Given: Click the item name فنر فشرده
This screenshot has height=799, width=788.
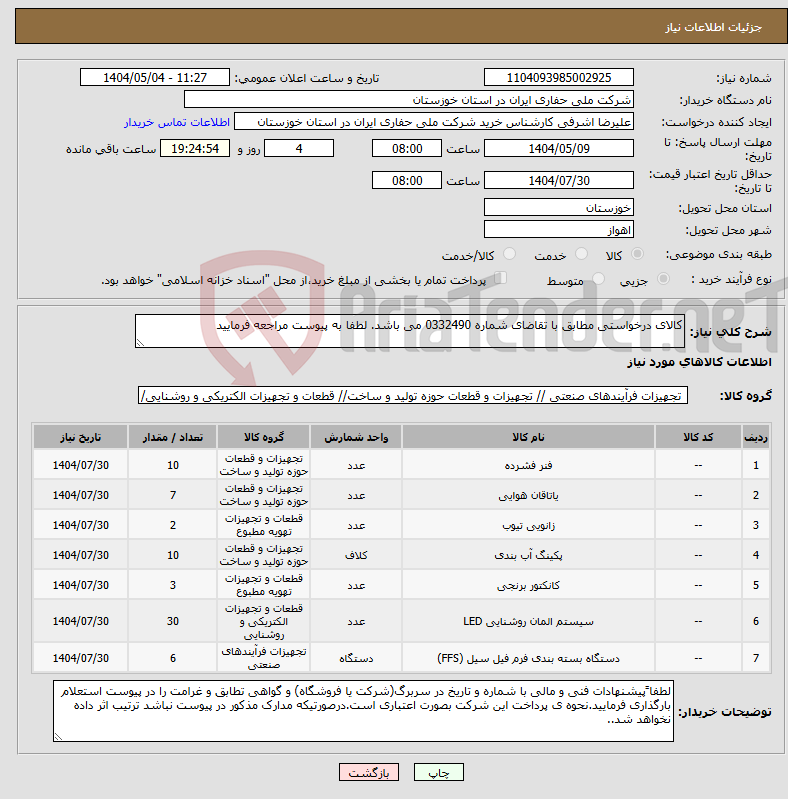Looking at the screenshot, I should pyautogui.click(x=528, y=465).
